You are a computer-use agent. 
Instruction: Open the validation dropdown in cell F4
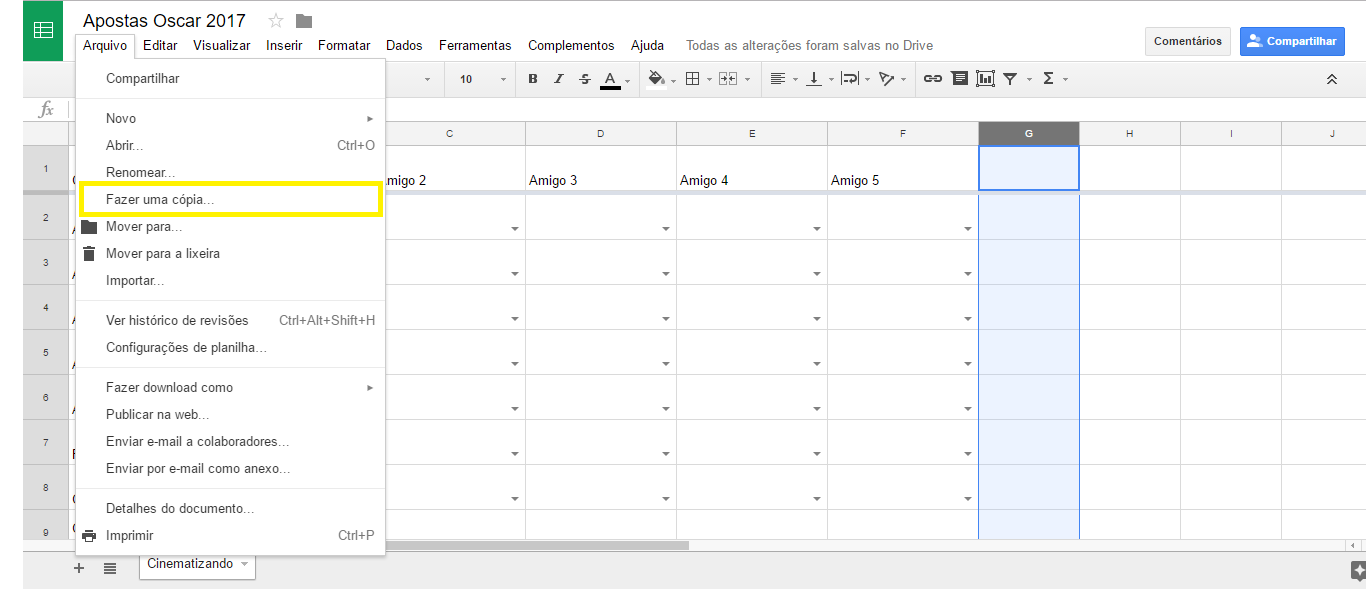click(x=968, y=319)
